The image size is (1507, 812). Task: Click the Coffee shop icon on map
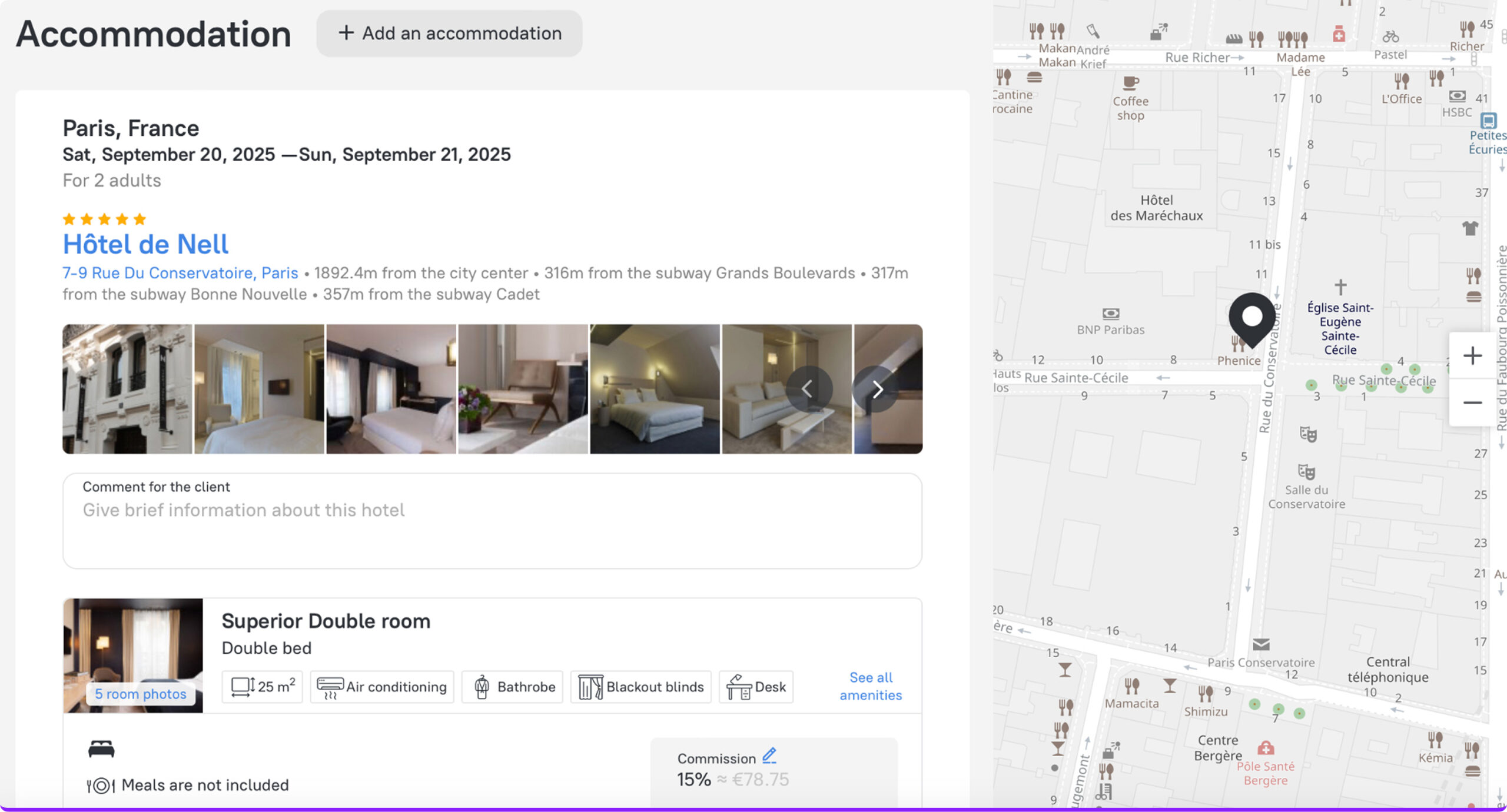point(1130,83)
